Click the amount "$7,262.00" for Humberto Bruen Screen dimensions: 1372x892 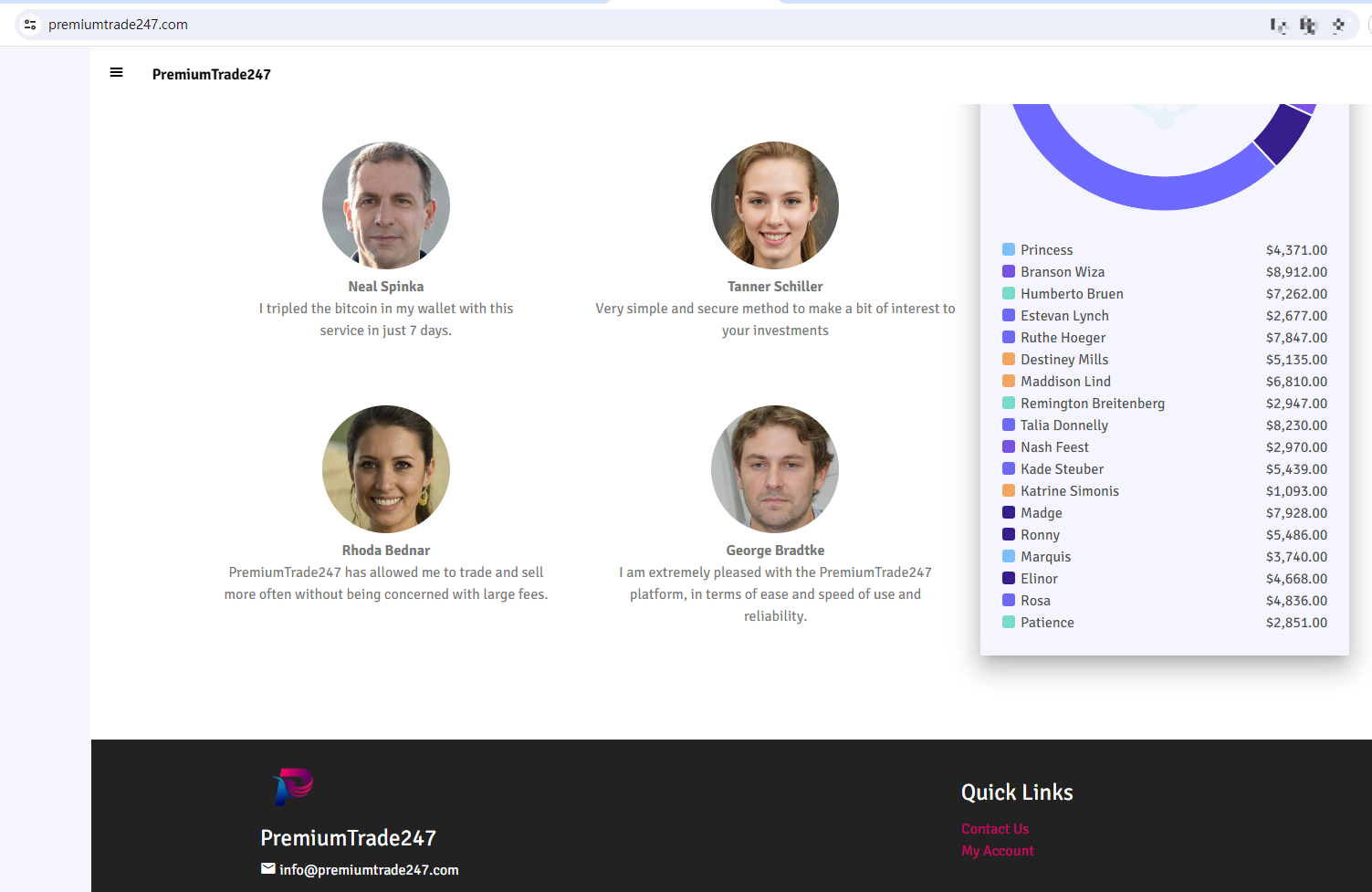click(x=1296, y=294)
